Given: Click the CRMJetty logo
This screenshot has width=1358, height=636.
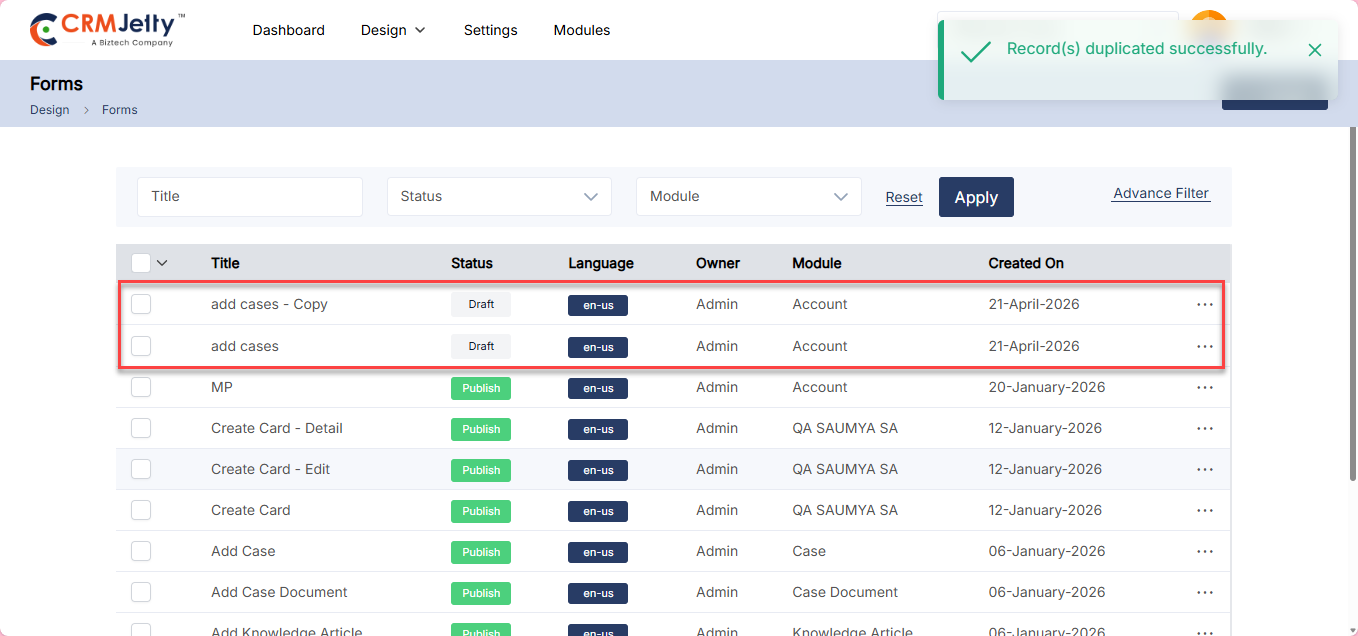Looking at the screenshot, I should tap(107, 30).
